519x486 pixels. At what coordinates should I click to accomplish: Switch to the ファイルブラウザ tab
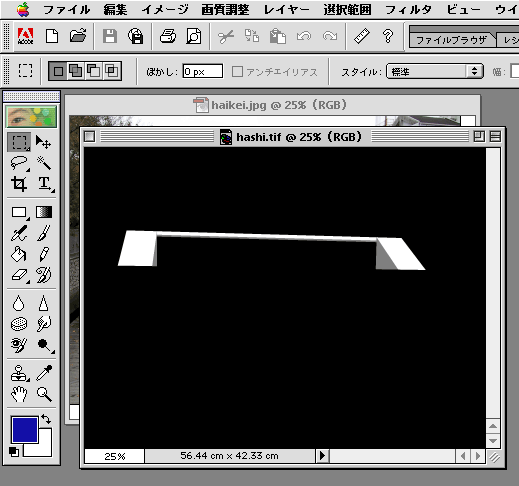451,40
